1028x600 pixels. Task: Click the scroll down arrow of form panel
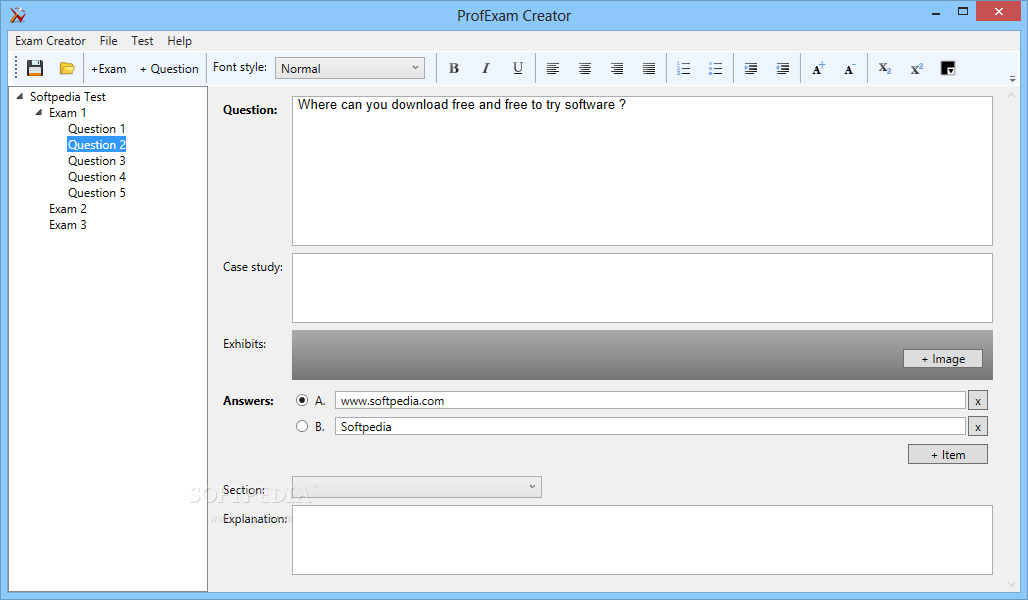click(x=1011, y=584)
